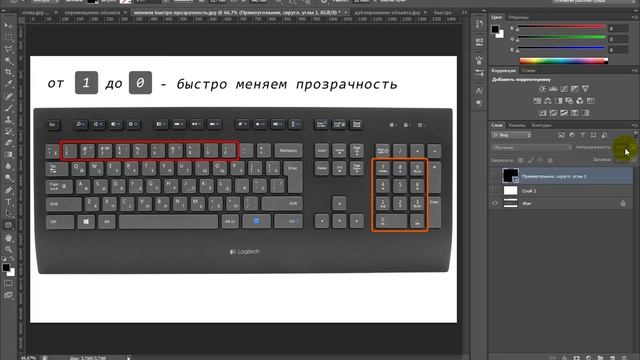Toggle lock position icon in Layers
640x360 pixels.
coord(540,160)
